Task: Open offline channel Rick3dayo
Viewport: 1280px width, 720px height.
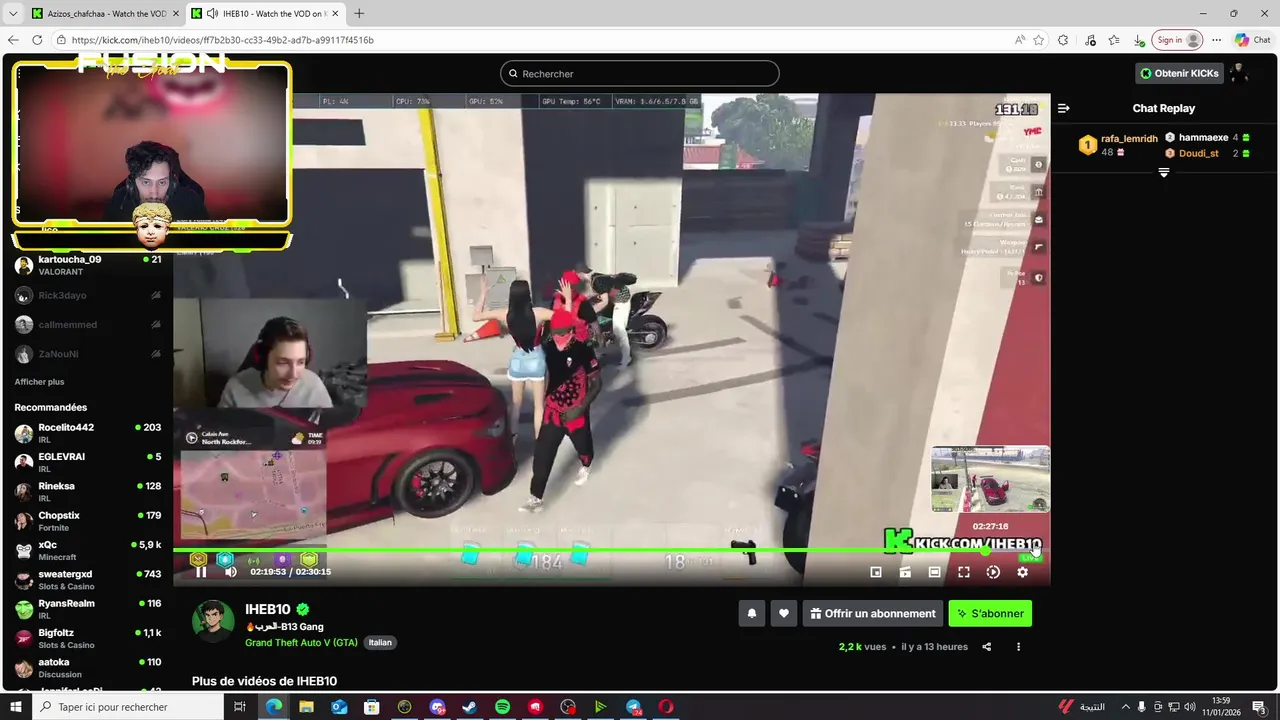Action: point(88,296)
